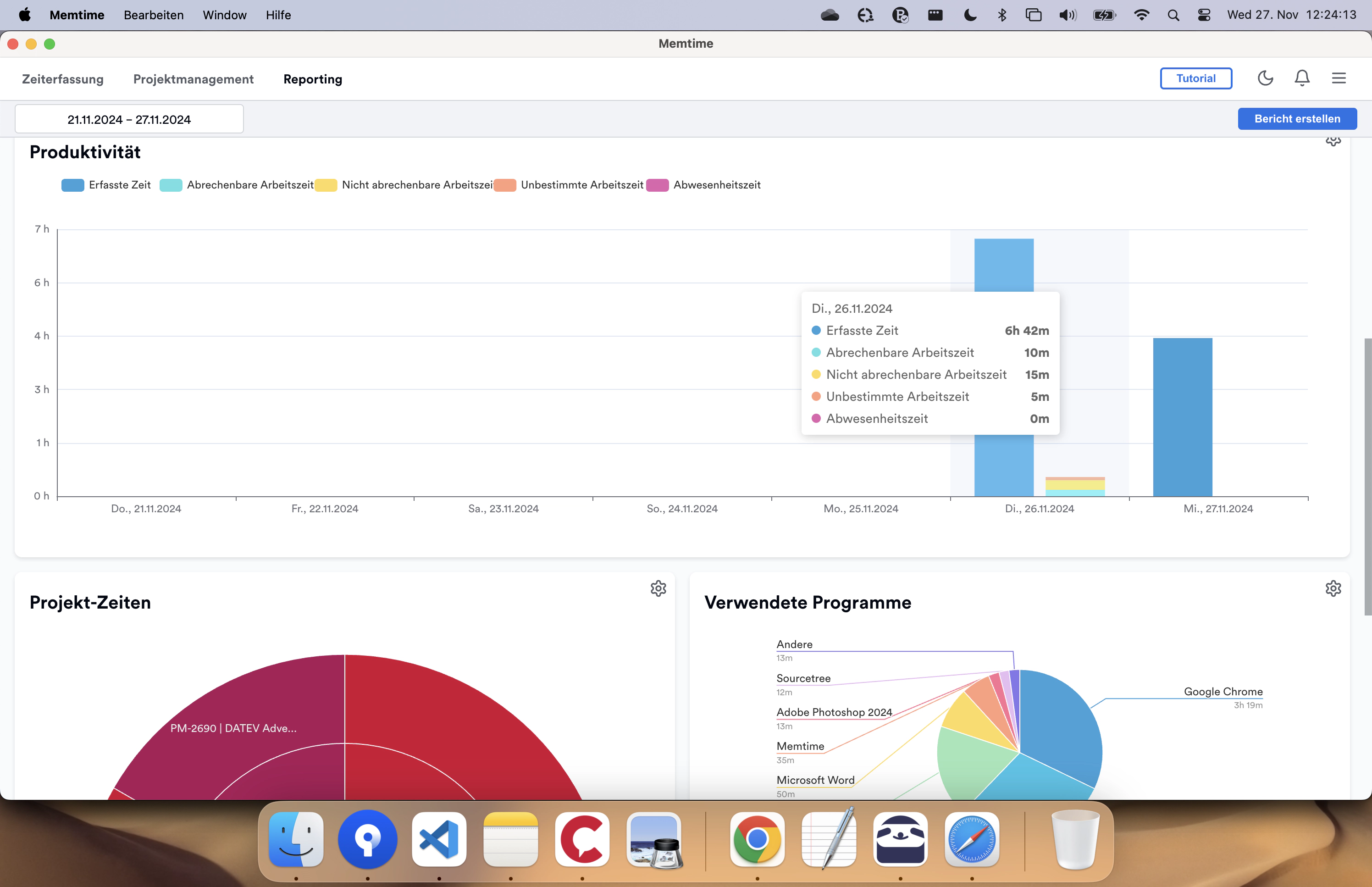Image resolution: width=1372 pixels, height=887 pixels.
Task: Click the Di., 26.11.2024 tall blue bar
Action: [x=1003, y=265]
